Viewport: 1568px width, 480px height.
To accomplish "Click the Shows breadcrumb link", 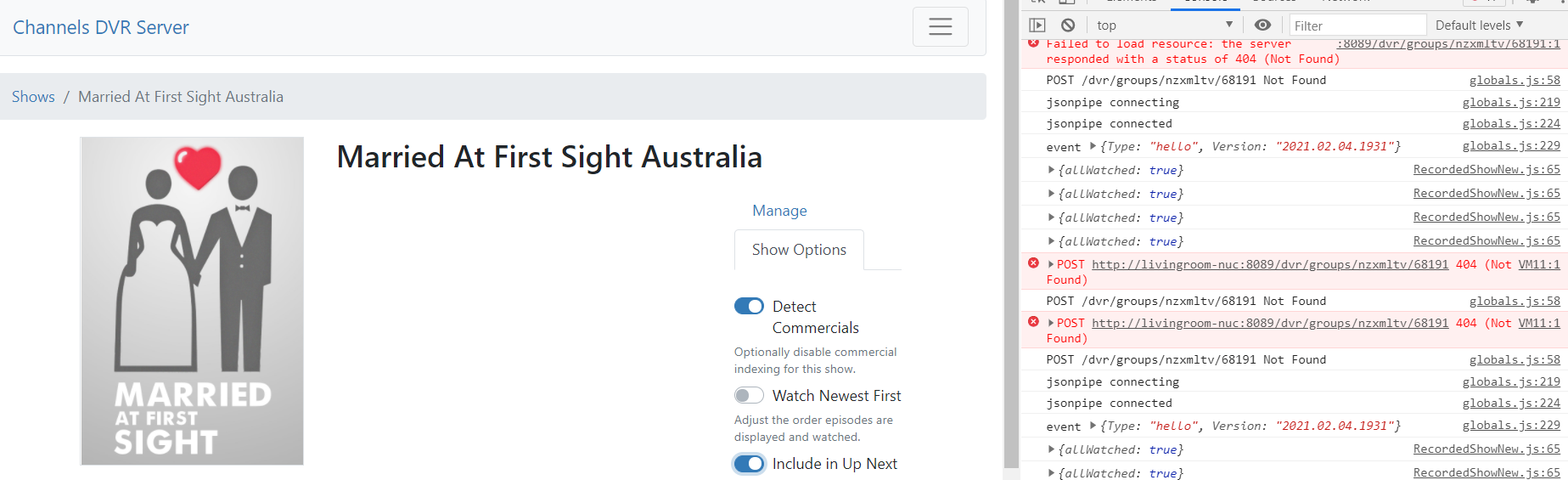I will 33,97.
